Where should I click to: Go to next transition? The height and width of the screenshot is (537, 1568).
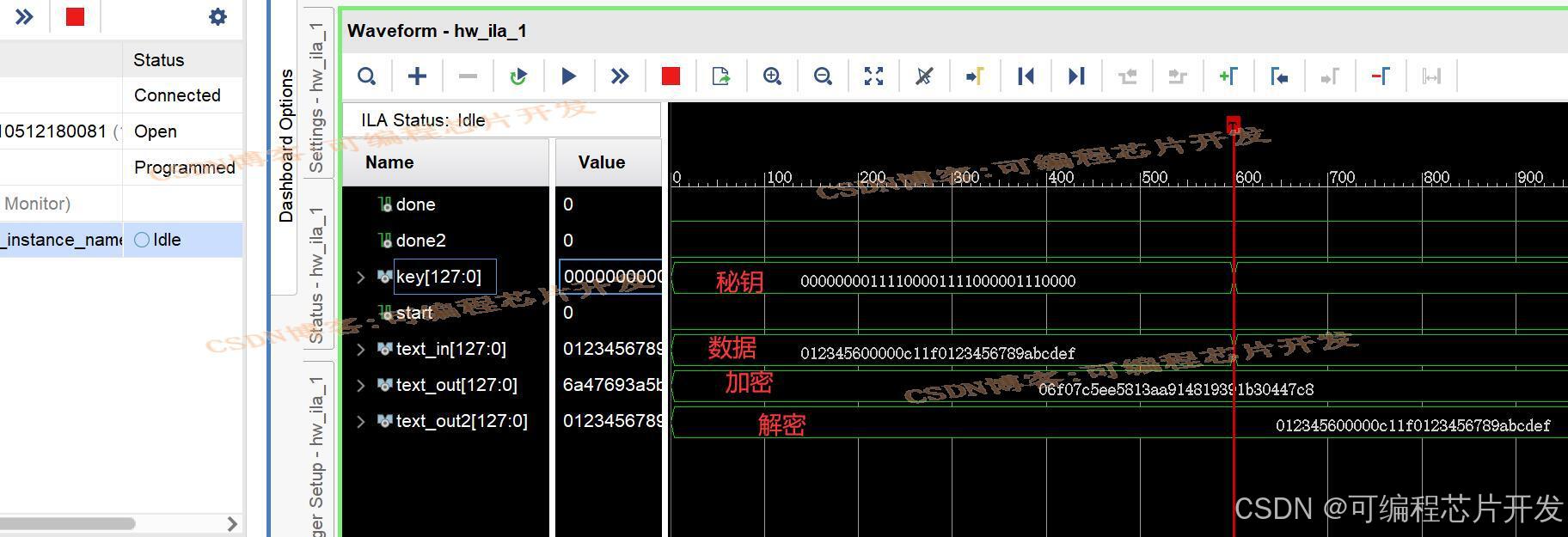tap(1178, 76)
